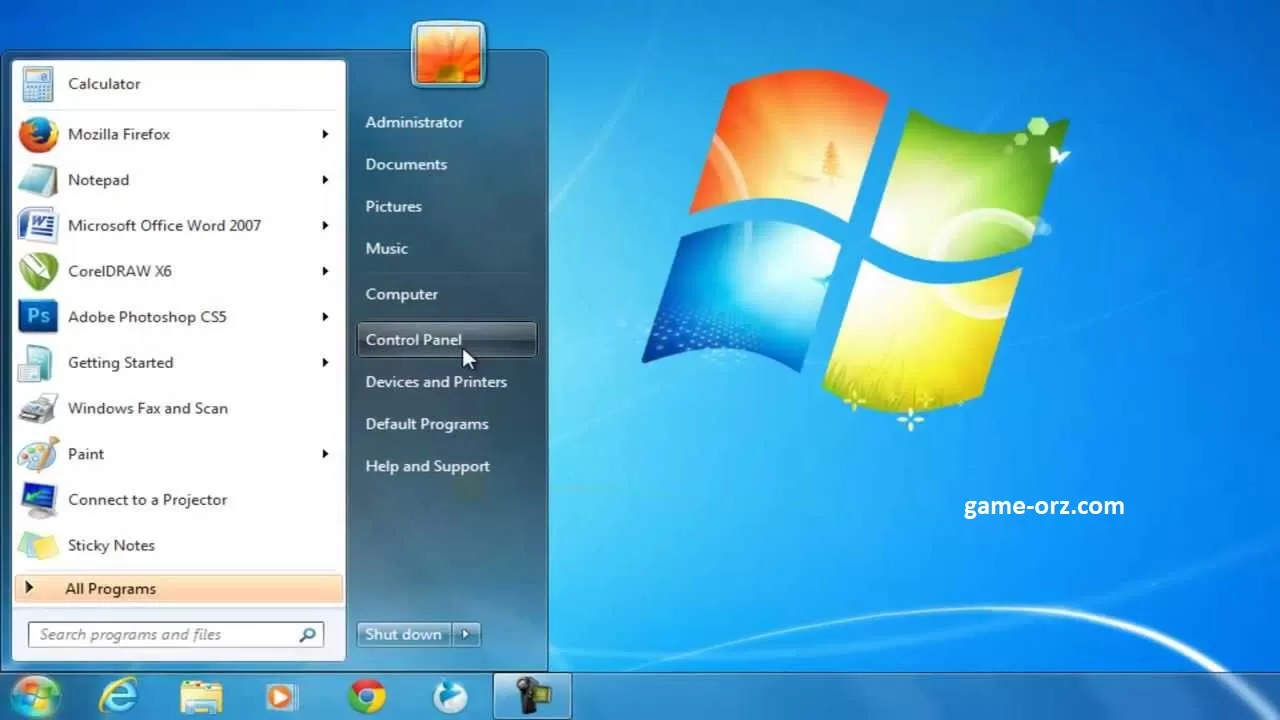Open Adobe Photoshop CS5 icon
This screenshot has height=720, width=1280.
pyautogui.click(x=38, y=317)
